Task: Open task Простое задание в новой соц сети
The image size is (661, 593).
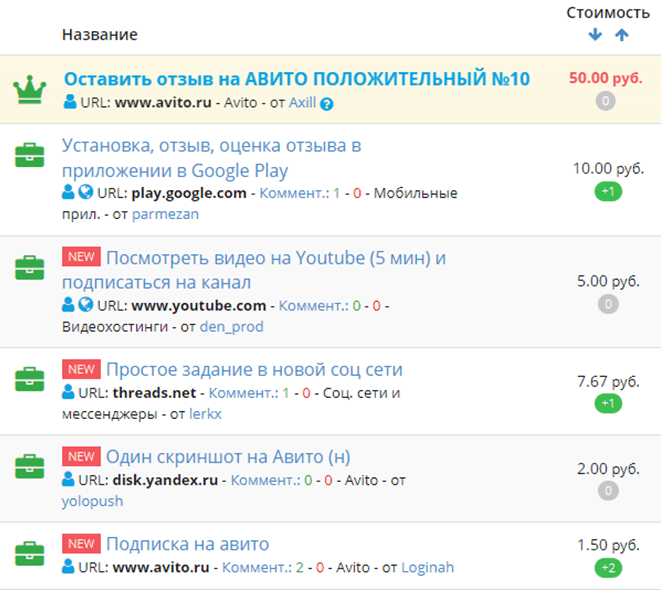Action: pos(254,370)
